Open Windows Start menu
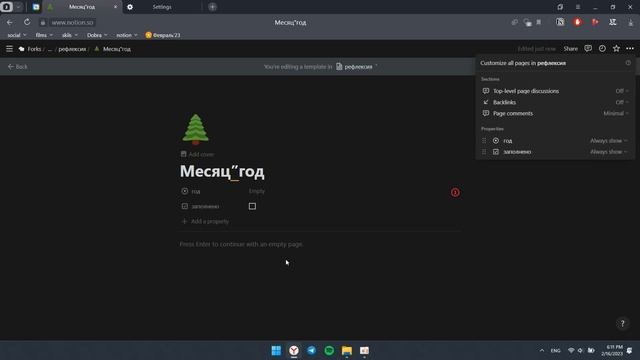Viewport: 640px width, 360px height. [276, 350]
